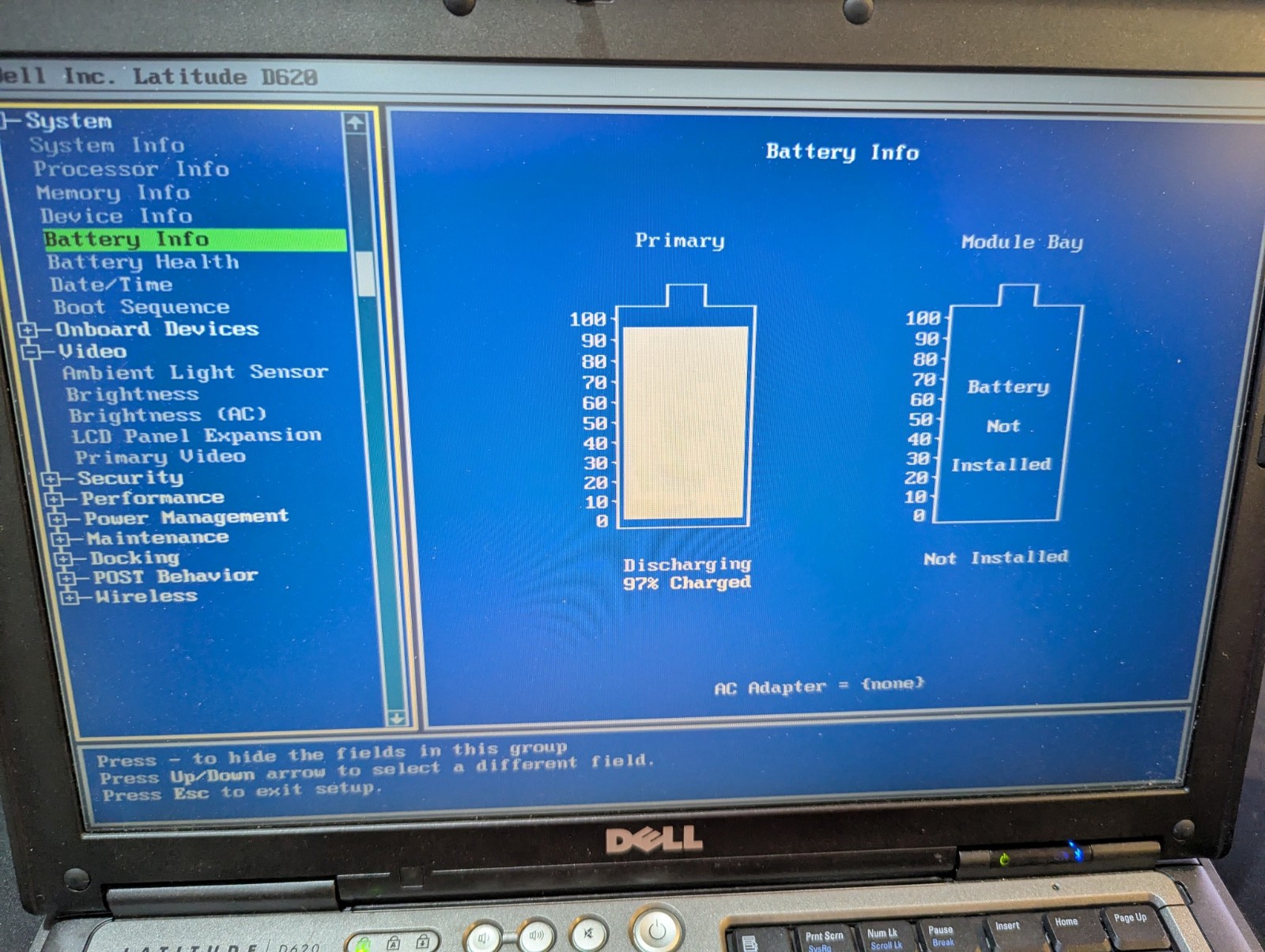Click Not Installed text below Module Bay
1265x952 pixels.
996,558
